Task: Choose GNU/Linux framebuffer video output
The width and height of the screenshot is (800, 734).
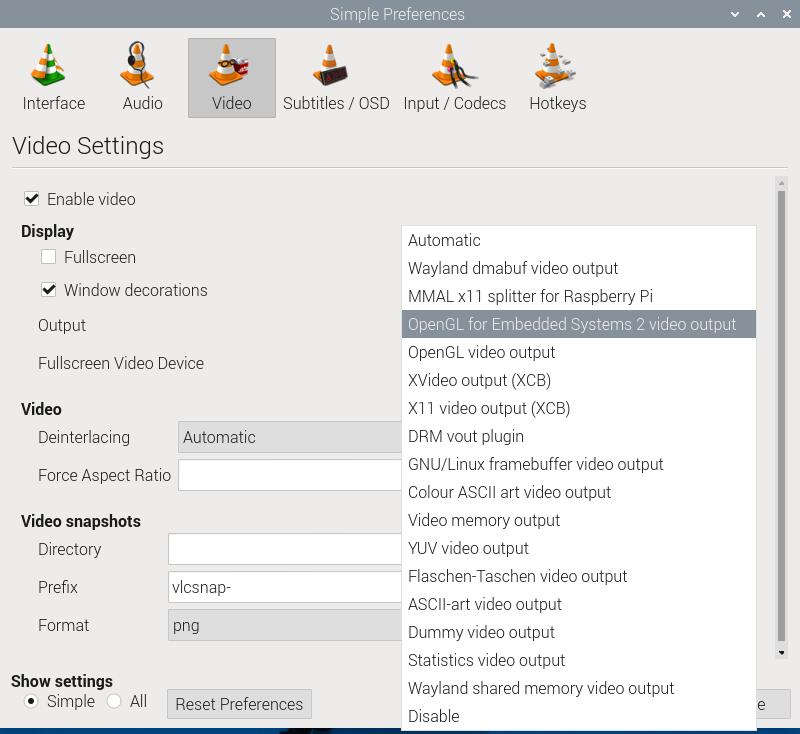Action: tap(579, 465)
